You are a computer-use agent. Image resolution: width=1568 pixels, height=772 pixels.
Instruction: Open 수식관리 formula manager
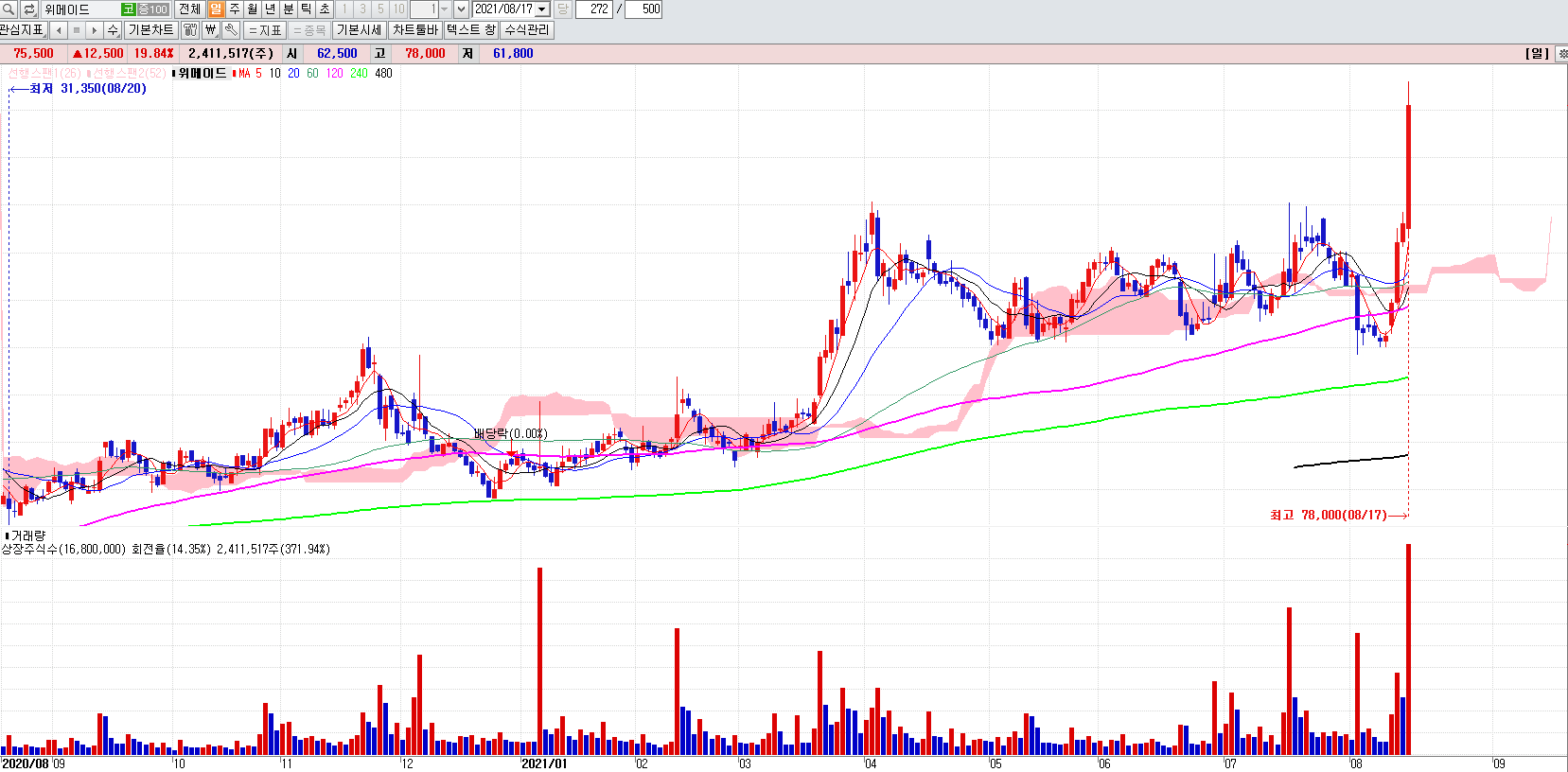pos(527,30)
